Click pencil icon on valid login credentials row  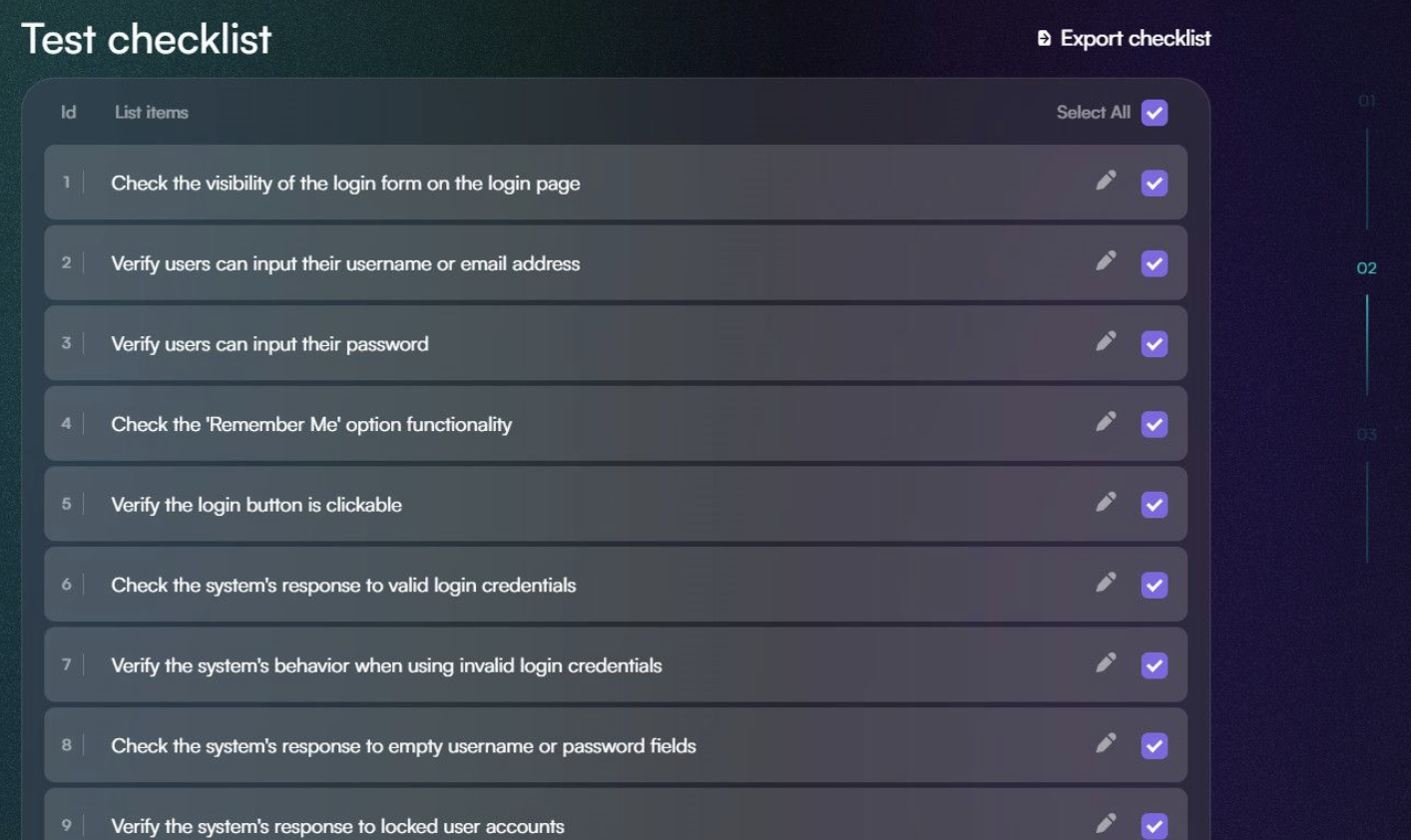[1106, 583]
